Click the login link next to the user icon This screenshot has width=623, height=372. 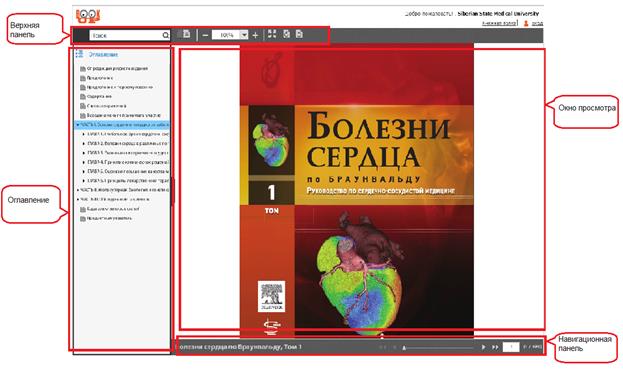coord(537,23)
